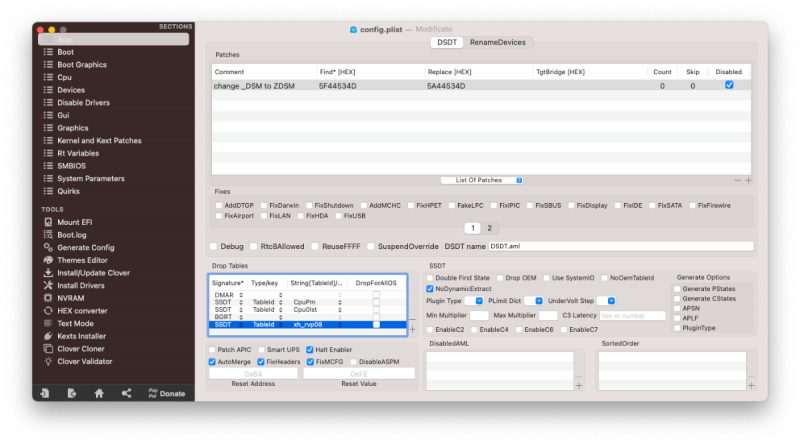The height and width of the screenshot is (444, 800).
Task: Open the Clover Validator
Action: coord(85,361)
